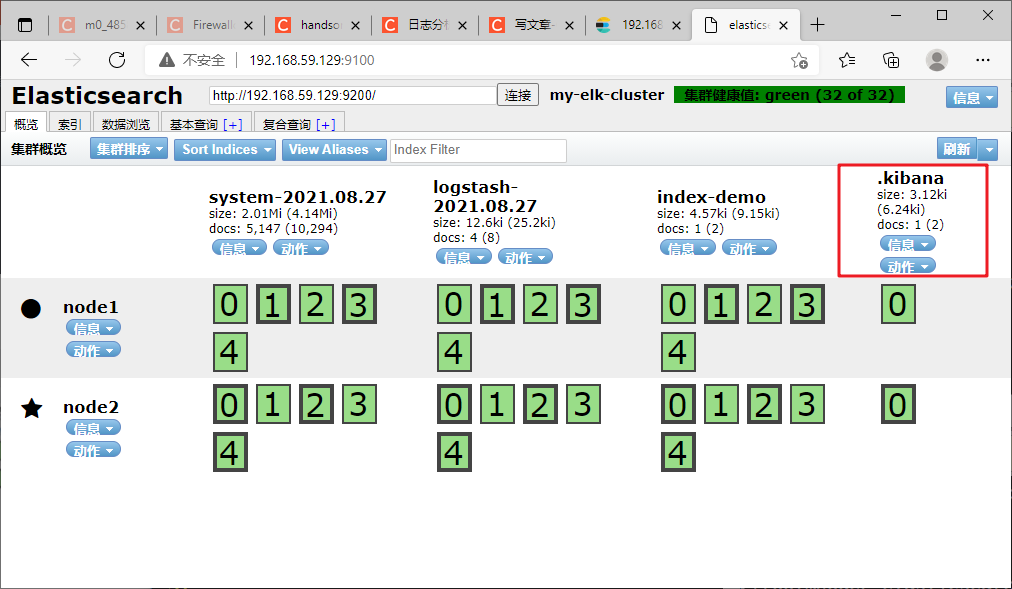Viewport: 1012px width, 589px height.
Task: Select node2 shard 4 of index-demo
Action: [x=678, y=452]
